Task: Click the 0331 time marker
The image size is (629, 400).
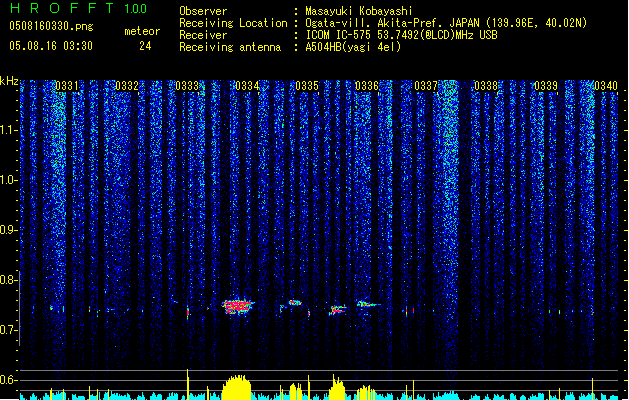Action: 67,86
